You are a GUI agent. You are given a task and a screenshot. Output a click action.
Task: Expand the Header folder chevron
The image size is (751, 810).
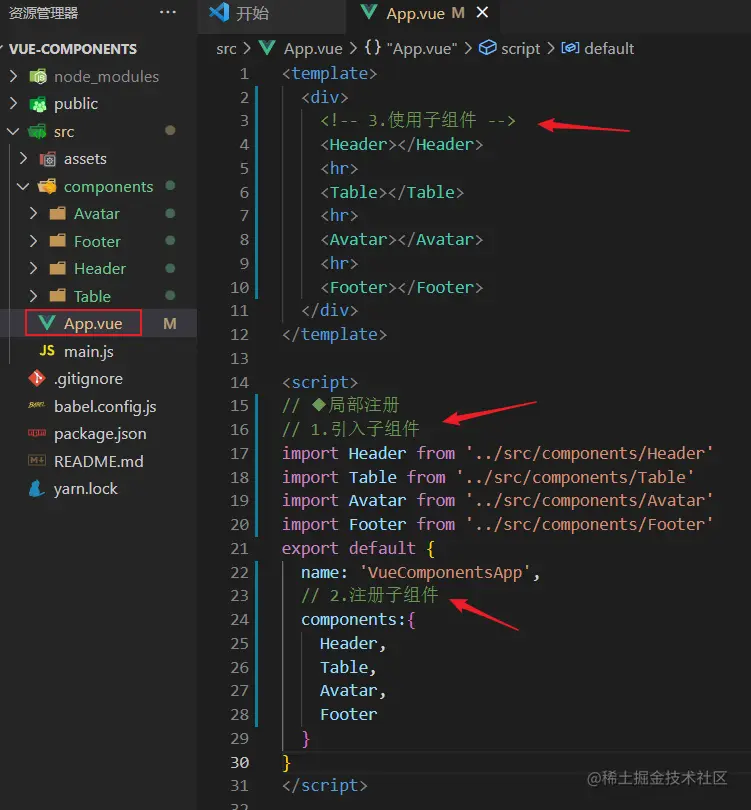click(34, 268)
